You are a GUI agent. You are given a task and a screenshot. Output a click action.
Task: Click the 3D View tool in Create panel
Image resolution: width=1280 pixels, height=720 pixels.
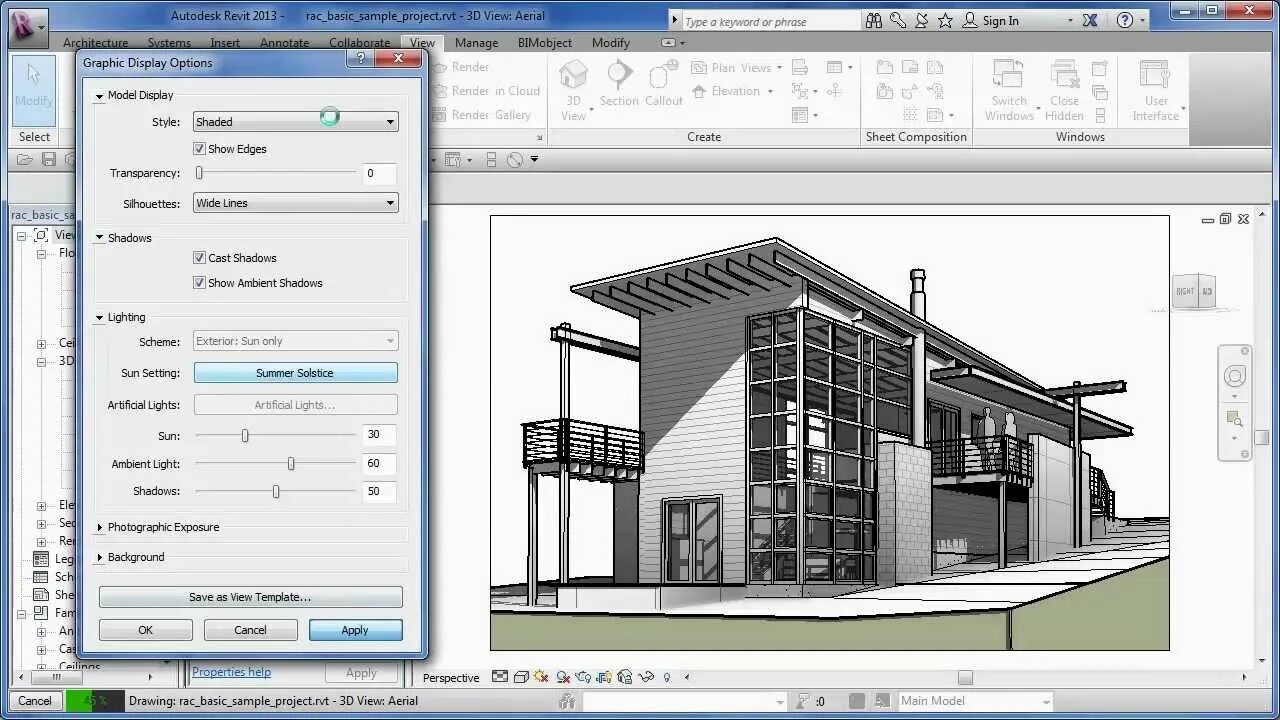coord(573,89)
